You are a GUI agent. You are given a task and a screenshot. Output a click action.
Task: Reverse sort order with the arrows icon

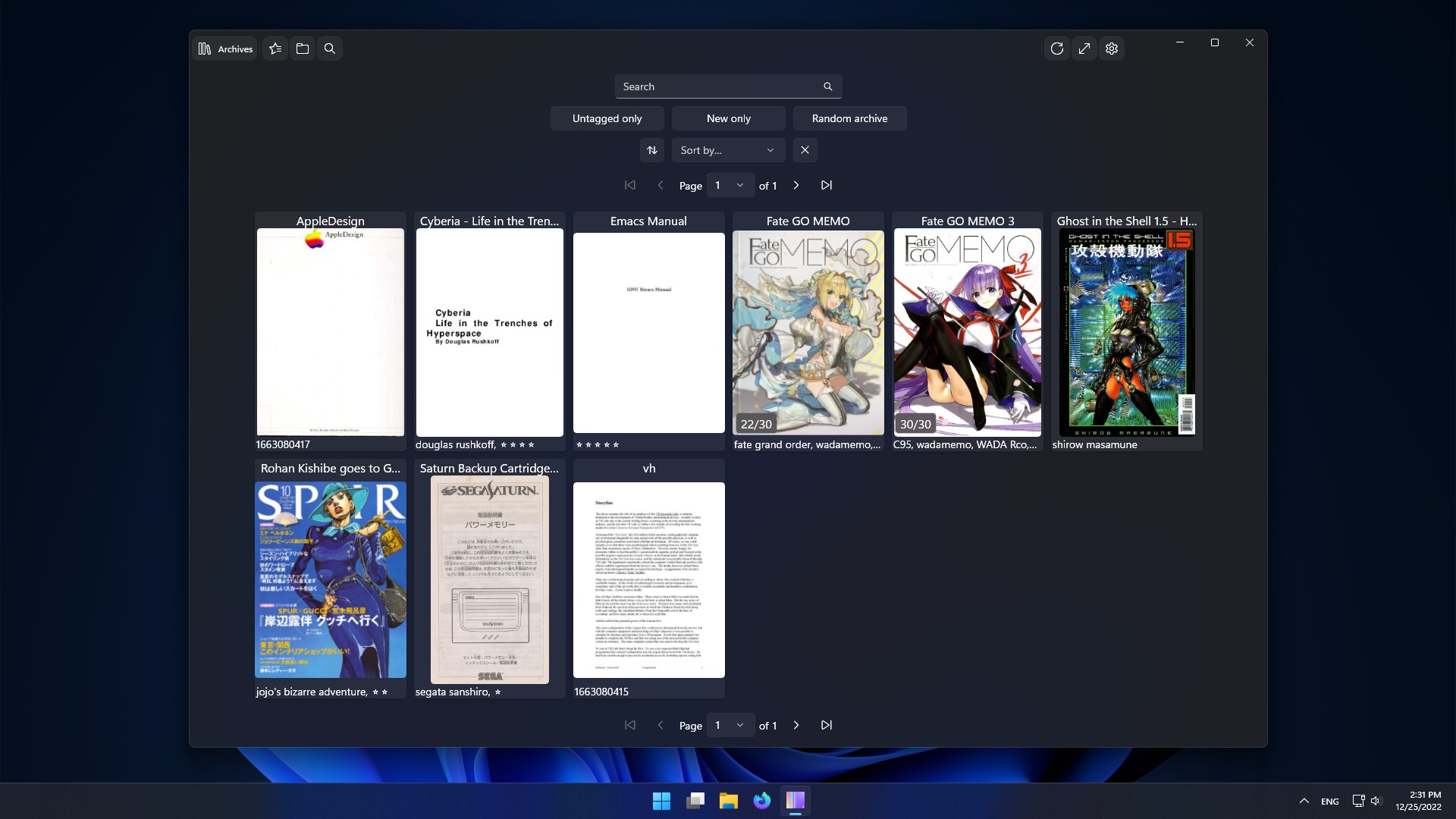point(652,150)
